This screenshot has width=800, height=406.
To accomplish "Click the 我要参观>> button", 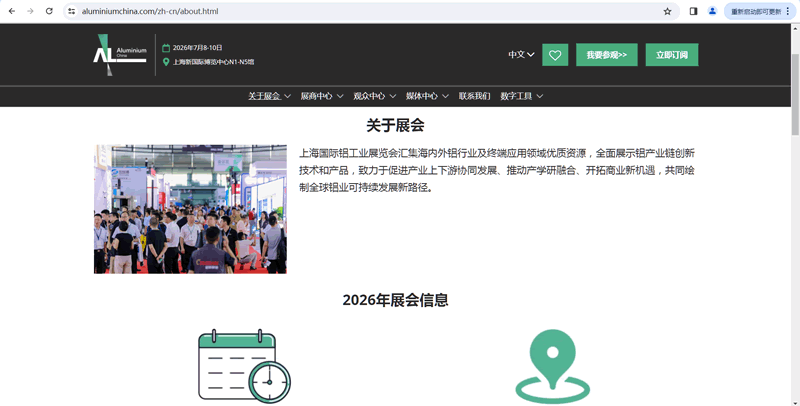I will [606, 55].
